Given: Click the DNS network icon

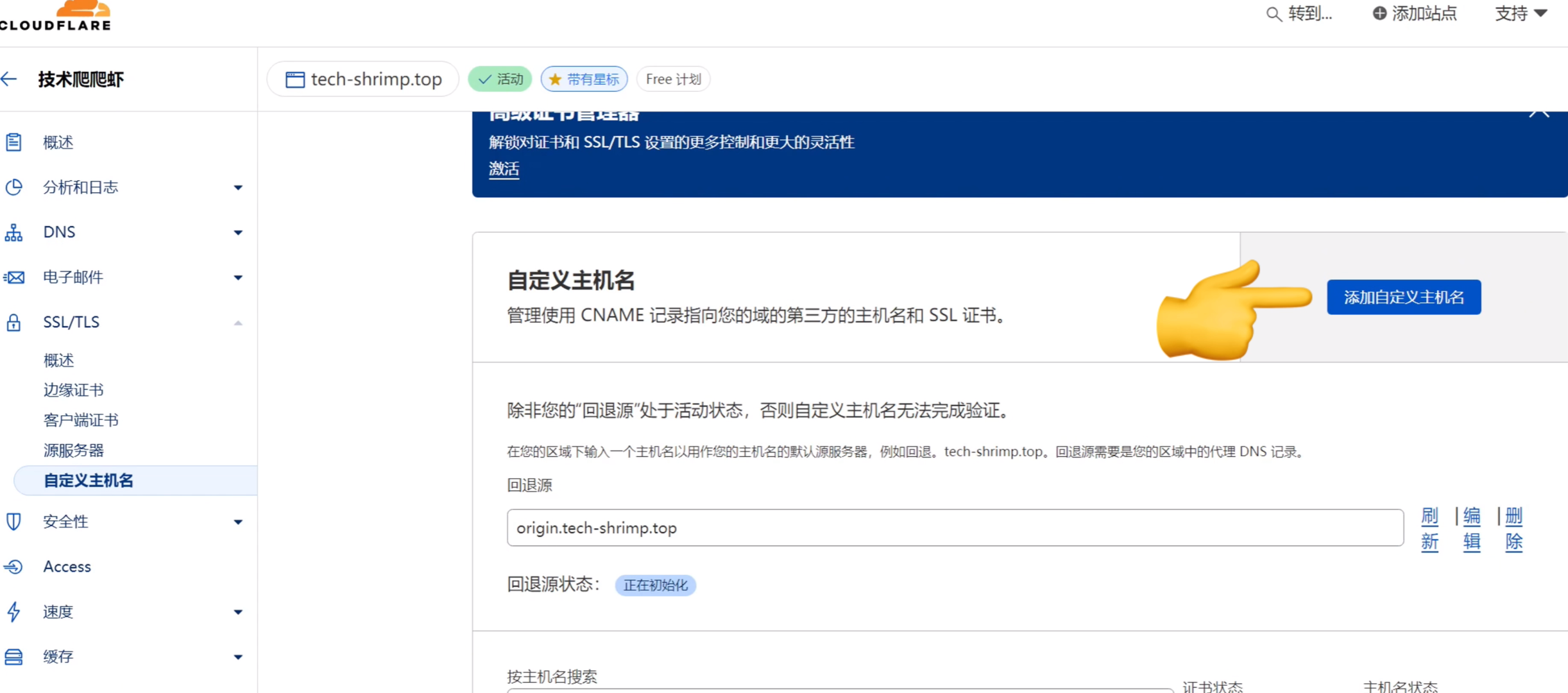Looking at the screenshot, I should 13,232.
